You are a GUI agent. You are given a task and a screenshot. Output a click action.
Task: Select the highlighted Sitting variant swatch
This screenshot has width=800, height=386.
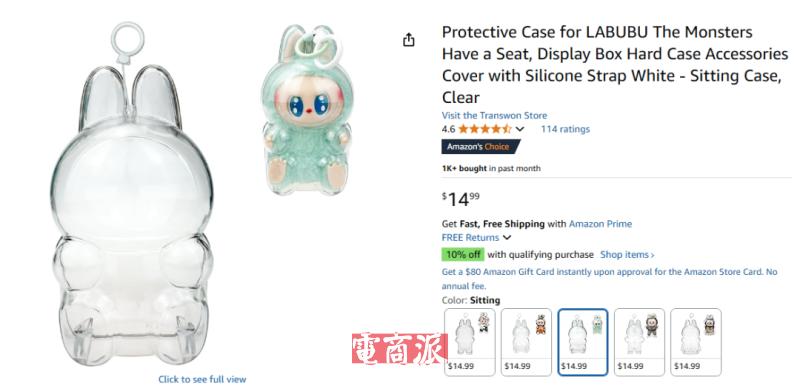[x=583, y=342]
